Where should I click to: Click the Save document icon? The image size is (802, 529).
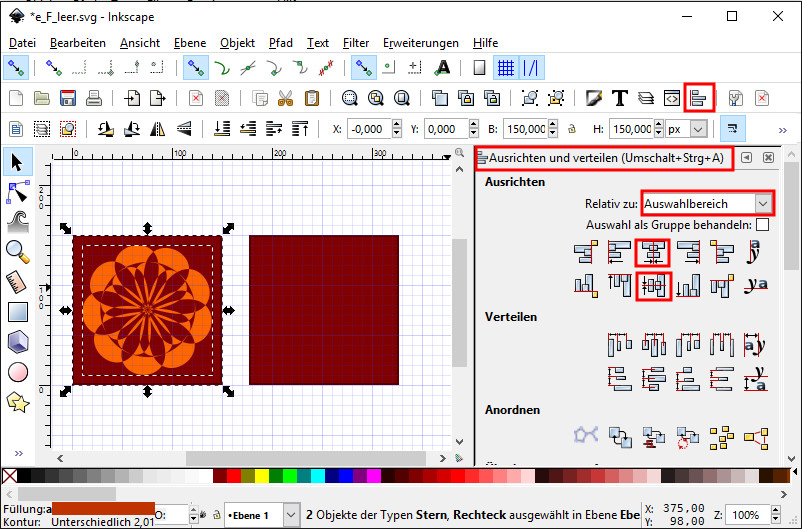click(x=68, y=98)
